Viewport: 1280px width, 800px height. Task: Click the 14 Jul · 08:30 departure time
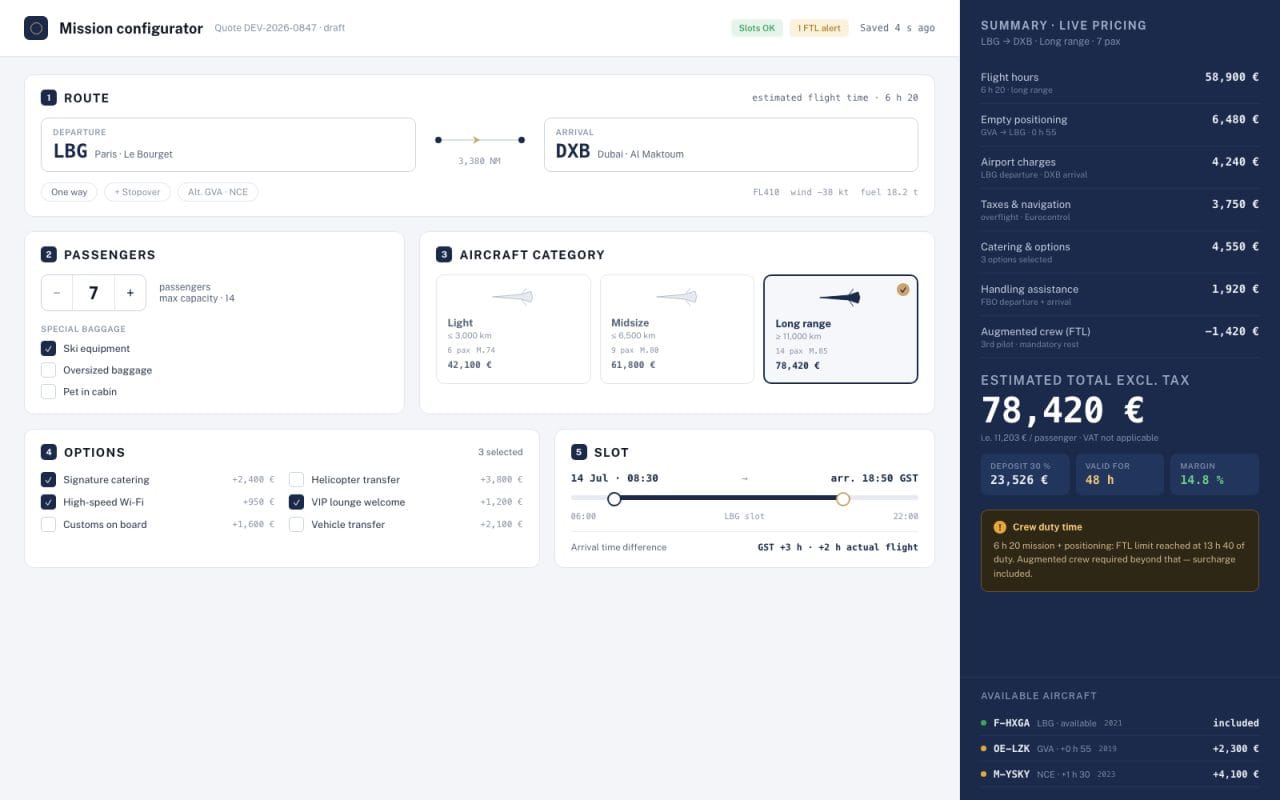pos(614,478)
